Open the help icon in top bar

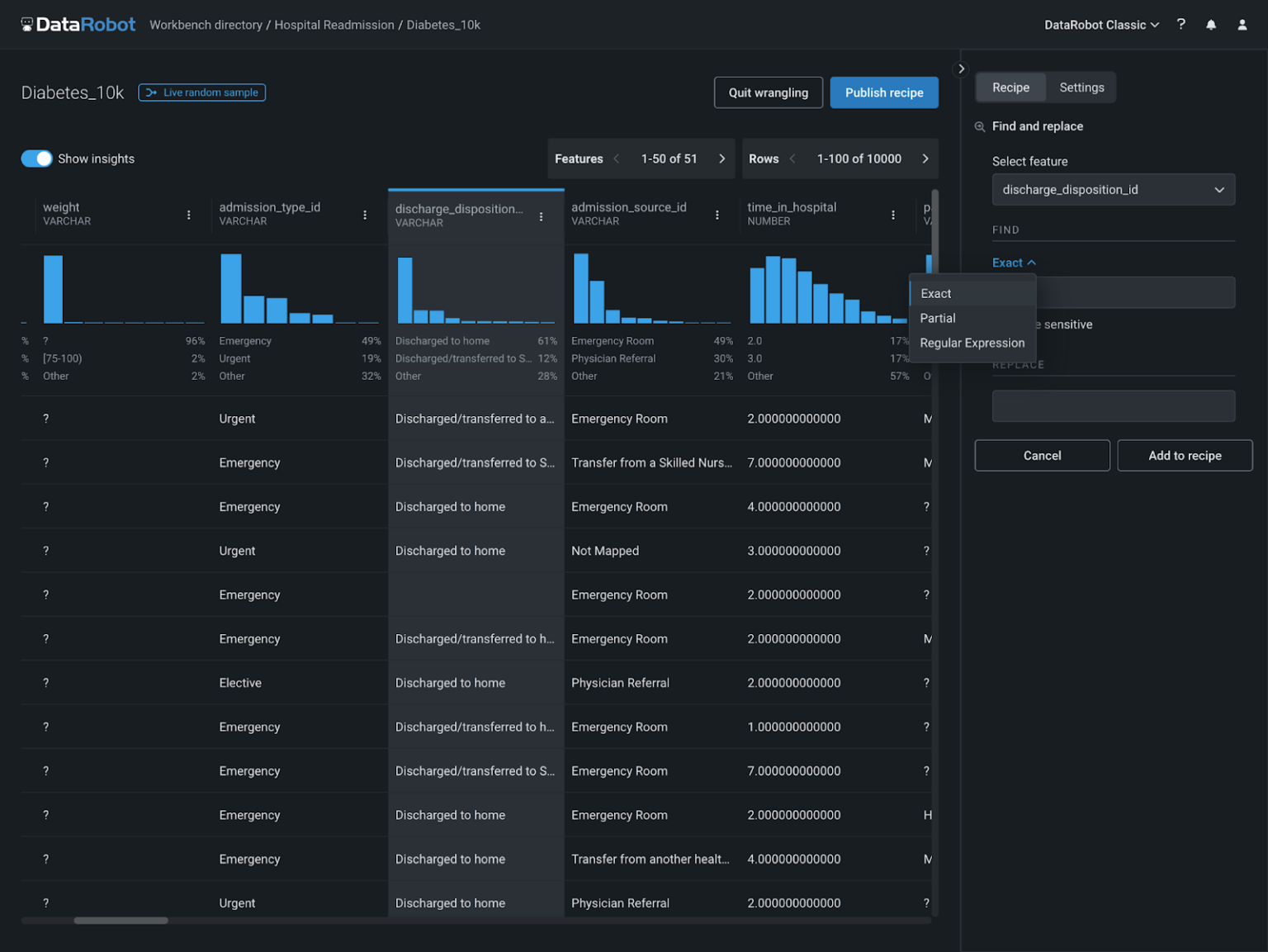[x=1180, y=24]
